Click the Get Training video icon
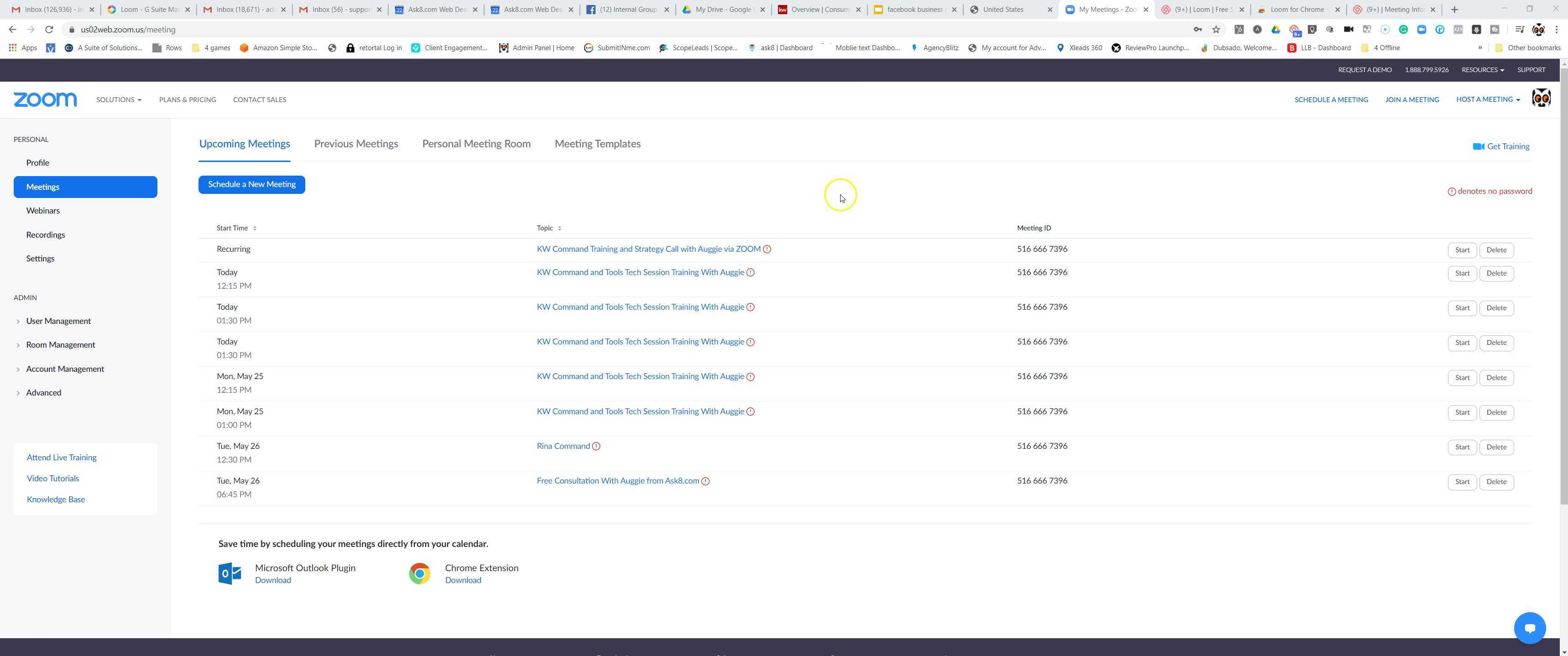Image resolution: width=1568 pixels, height=656 pixels. [x=1478, y=146]
